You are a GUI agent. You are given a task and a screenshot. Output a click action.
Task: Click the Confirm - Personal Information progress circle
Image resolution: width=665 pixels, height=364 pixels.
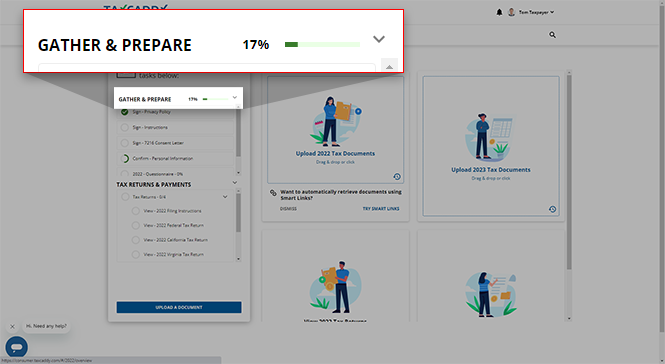tap(125, 158)
